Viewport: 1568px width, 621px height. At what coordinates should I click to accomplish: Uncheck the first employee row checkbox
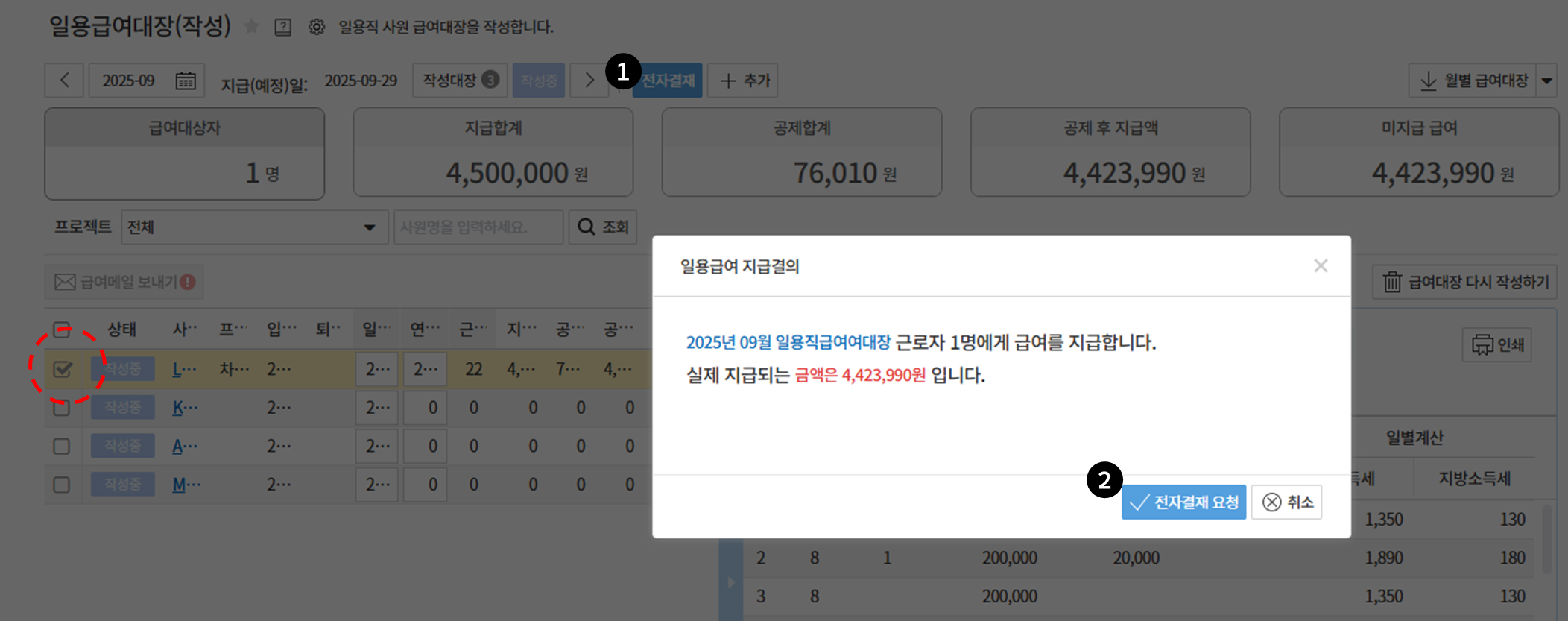[63, 369]
